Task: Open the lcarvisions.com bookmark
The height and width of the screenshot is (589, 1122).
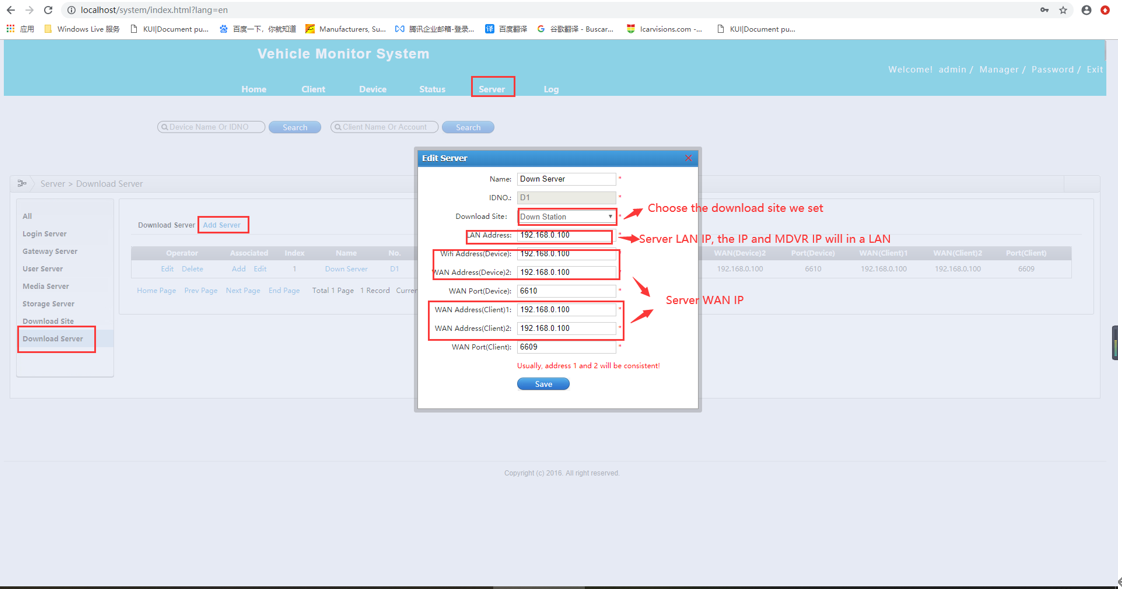Action: (x=664, y=29)
